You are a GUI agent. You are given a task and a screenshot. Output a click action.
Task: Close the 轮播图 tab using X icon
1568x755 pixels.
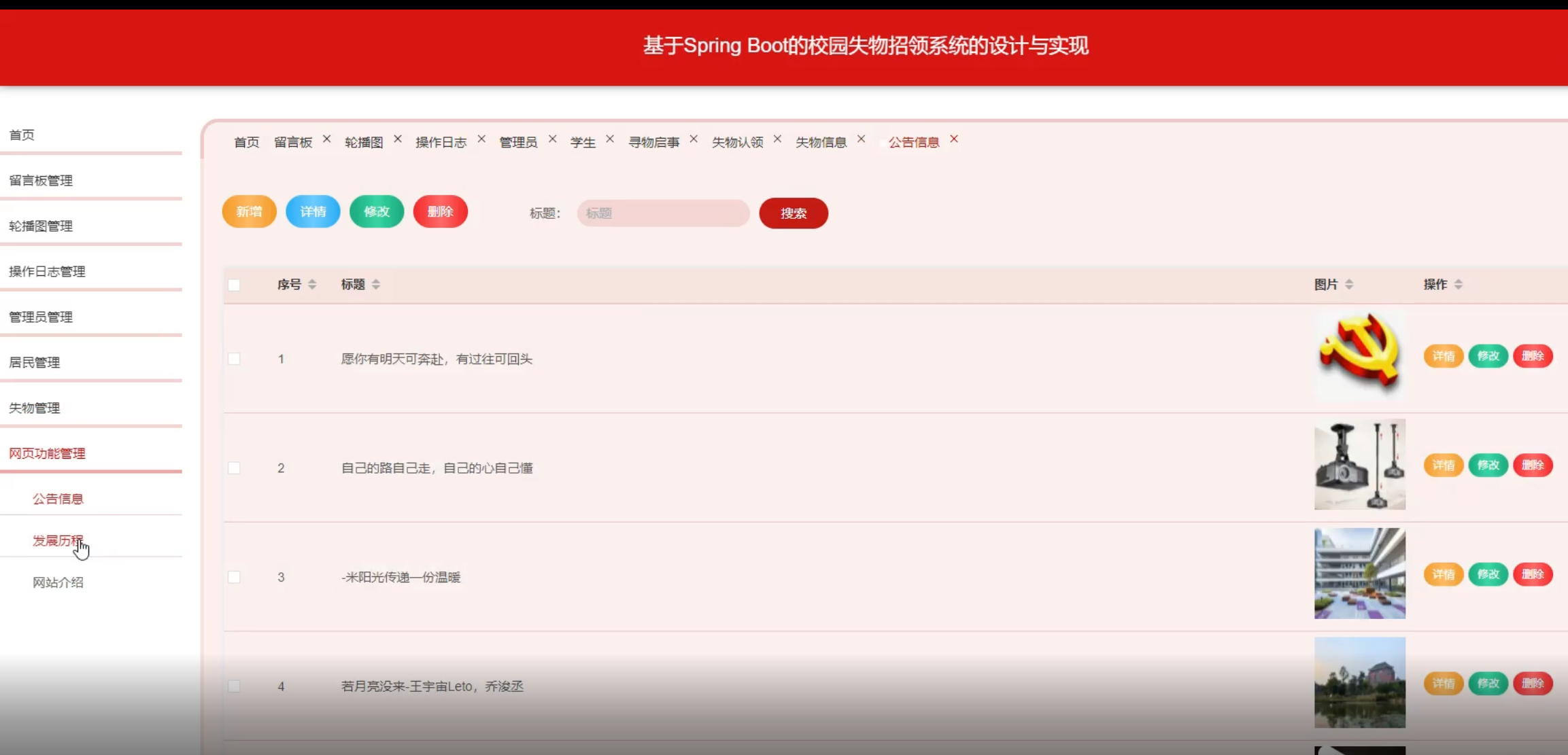398,139
